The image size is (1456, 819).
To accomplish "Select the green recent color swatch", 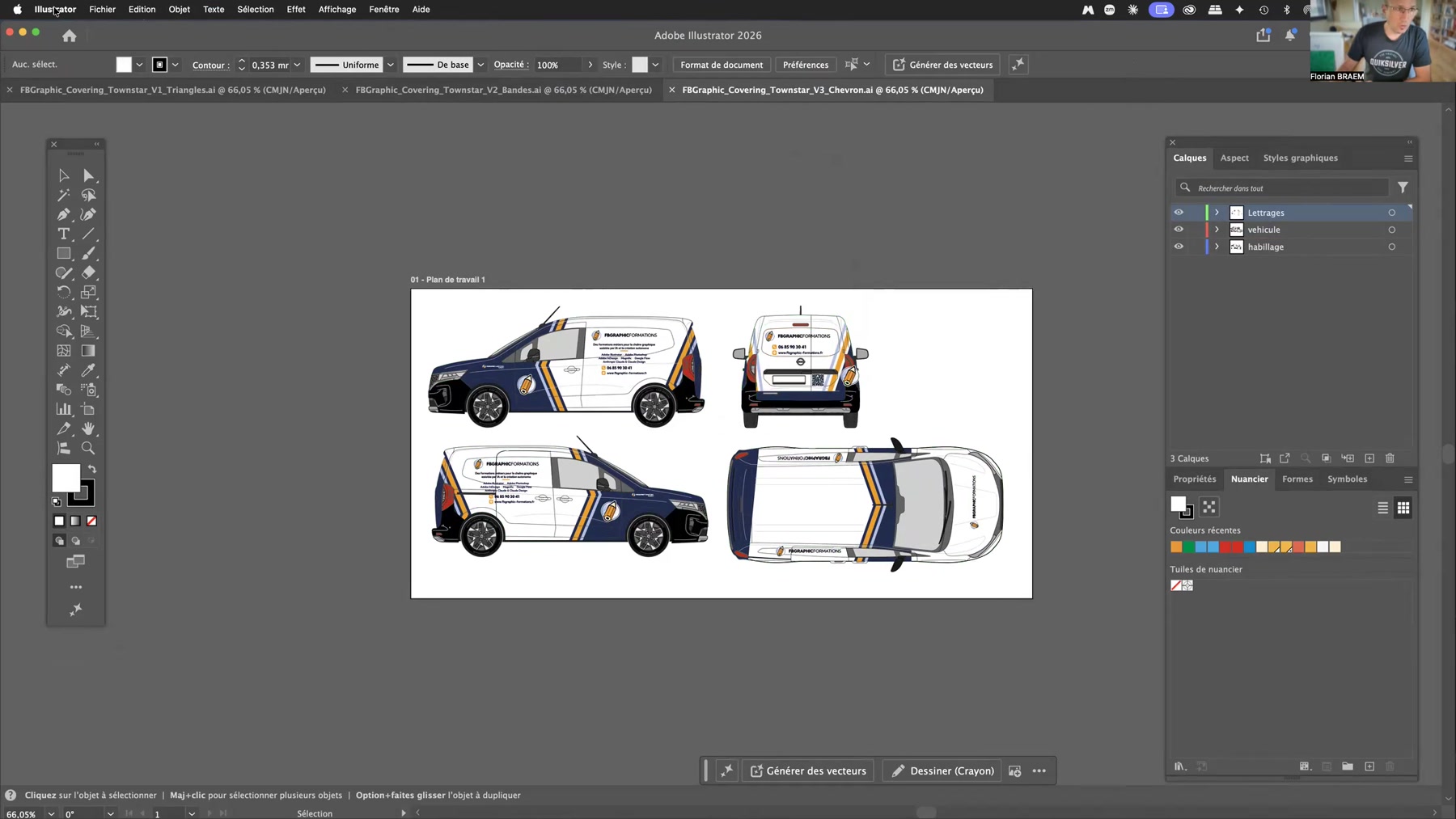I will (1188, 547).
